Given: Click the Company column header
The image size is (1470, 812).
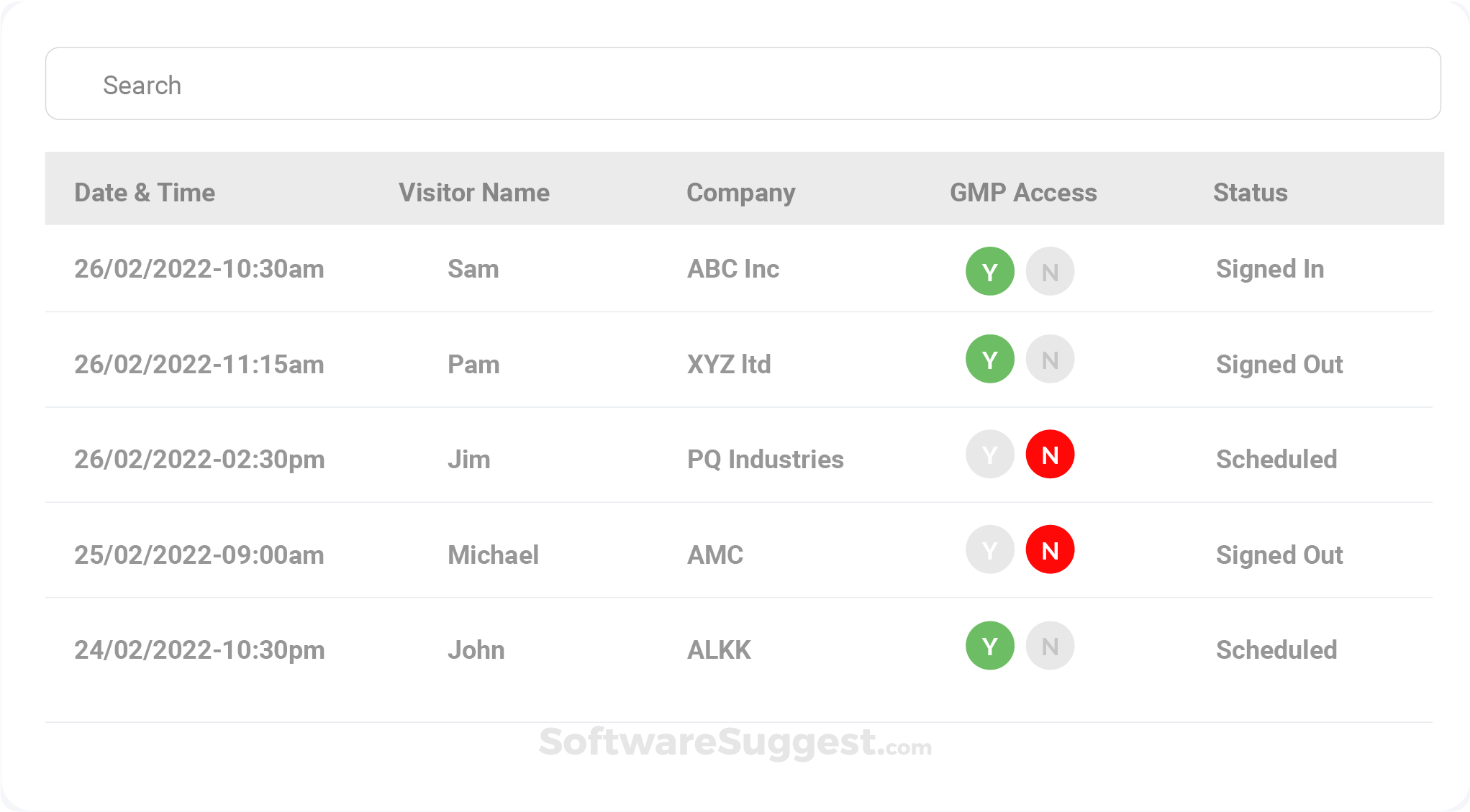Looking at the screenshot, I should [740, 192].
